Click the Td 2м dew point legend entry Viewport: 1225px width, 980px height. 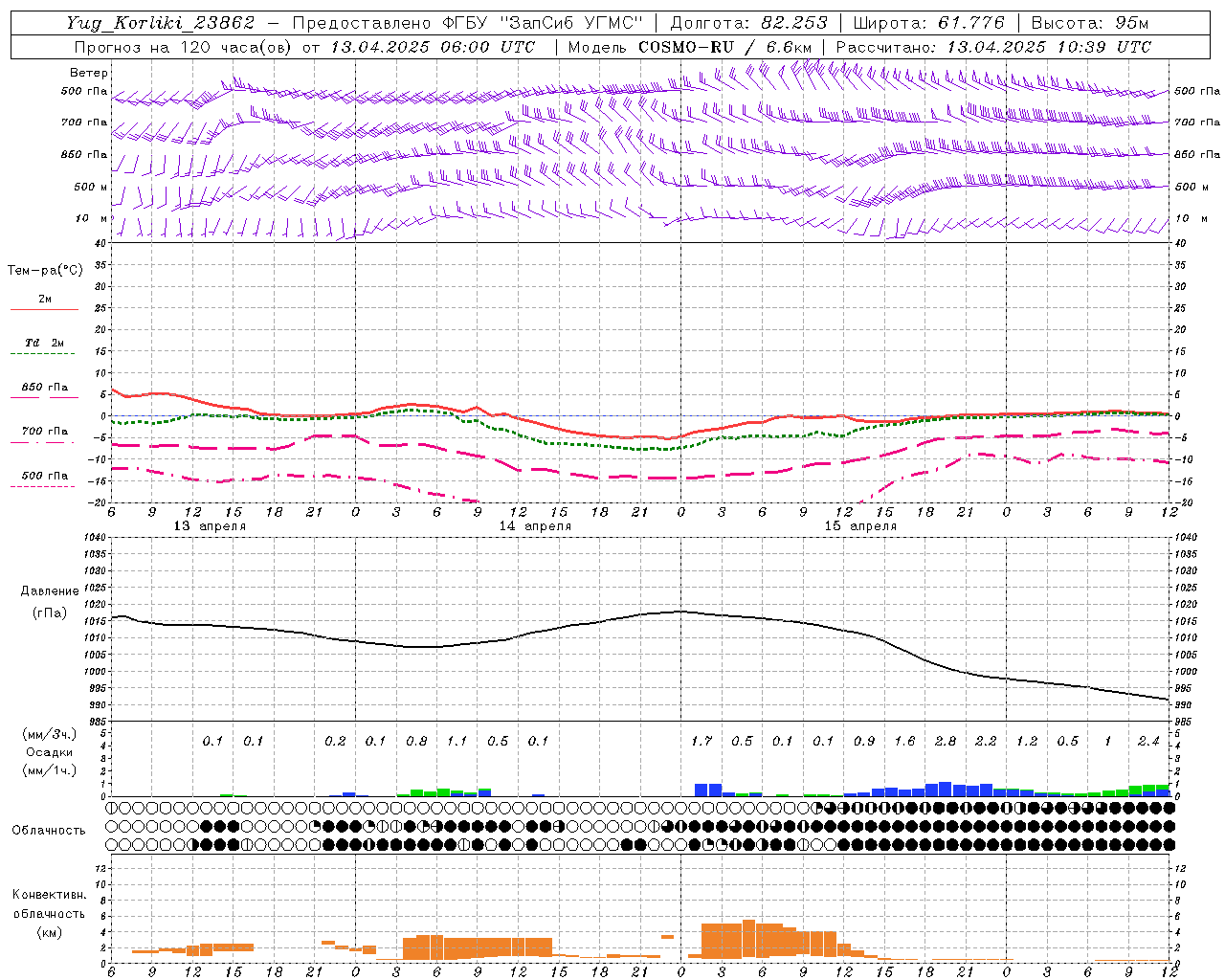click(45, 343)
